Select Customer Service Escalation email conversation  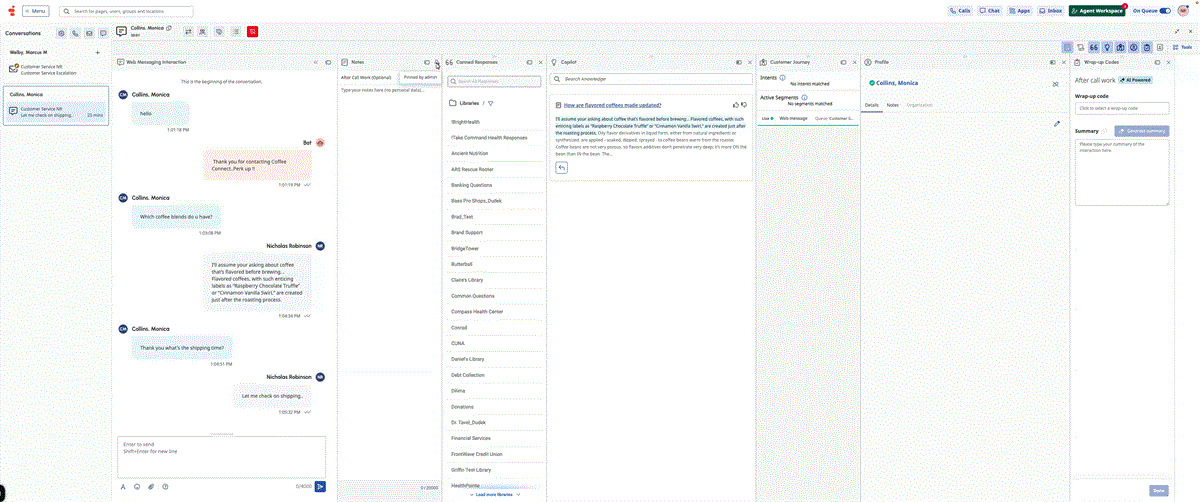point(55,69)
